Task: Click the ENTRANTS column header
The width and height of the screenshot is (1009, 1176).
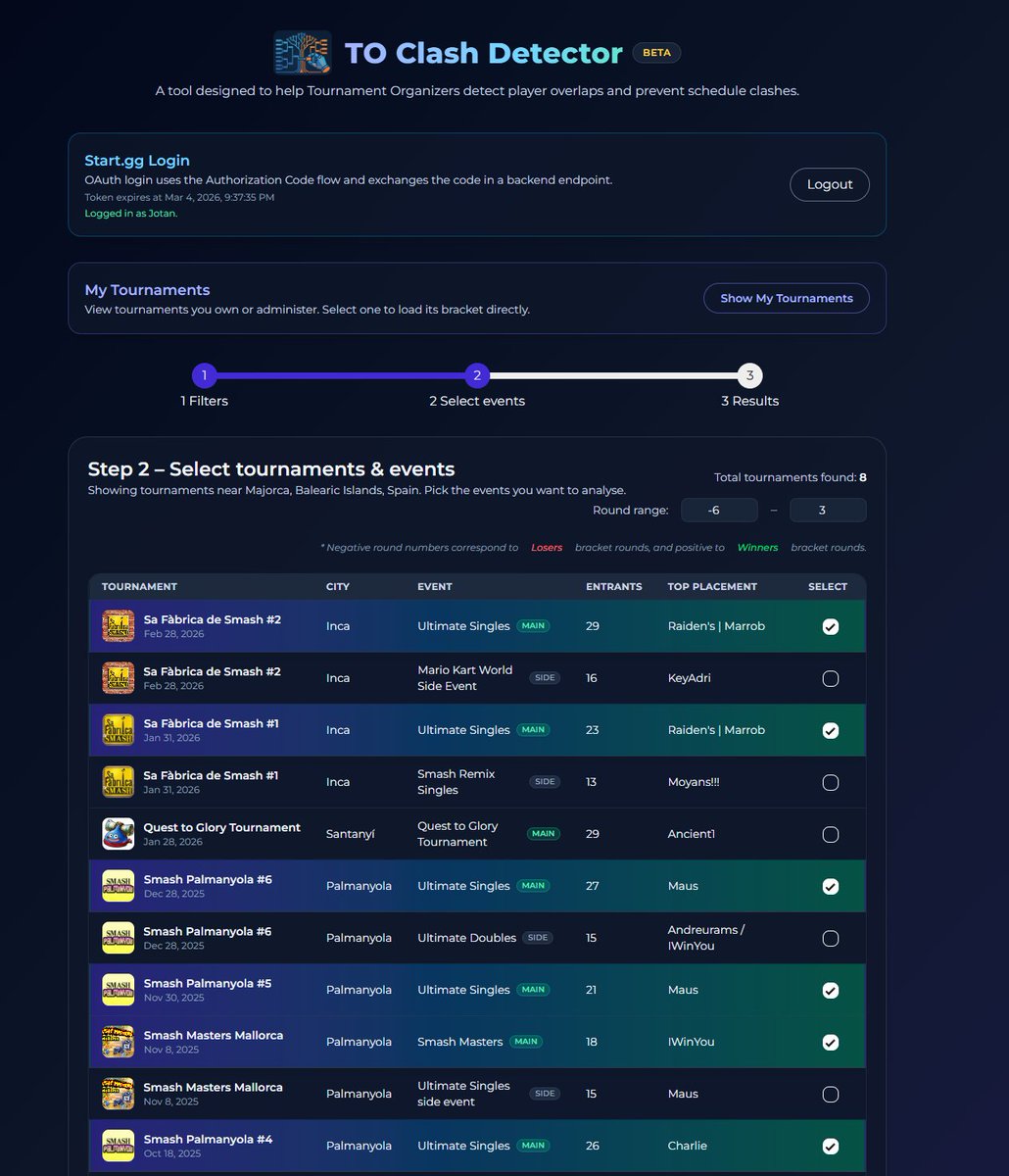Action: pos(614,586)
